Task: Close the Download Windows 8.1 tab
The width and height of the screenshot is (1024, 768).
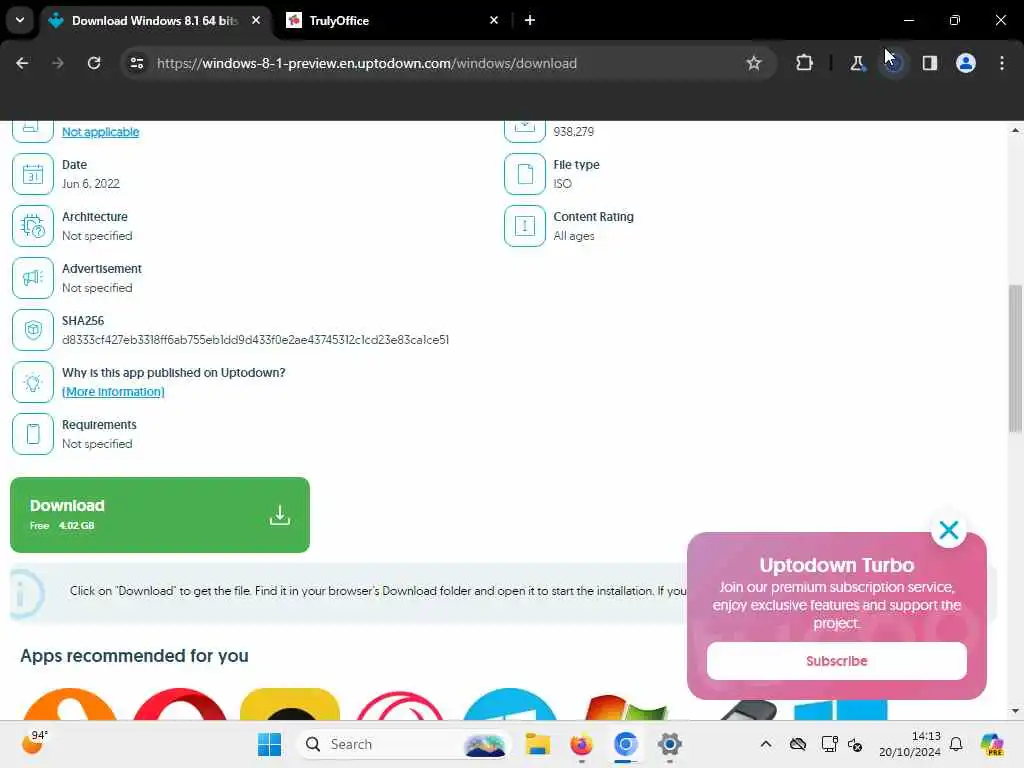Action: [x=256, y=21]
